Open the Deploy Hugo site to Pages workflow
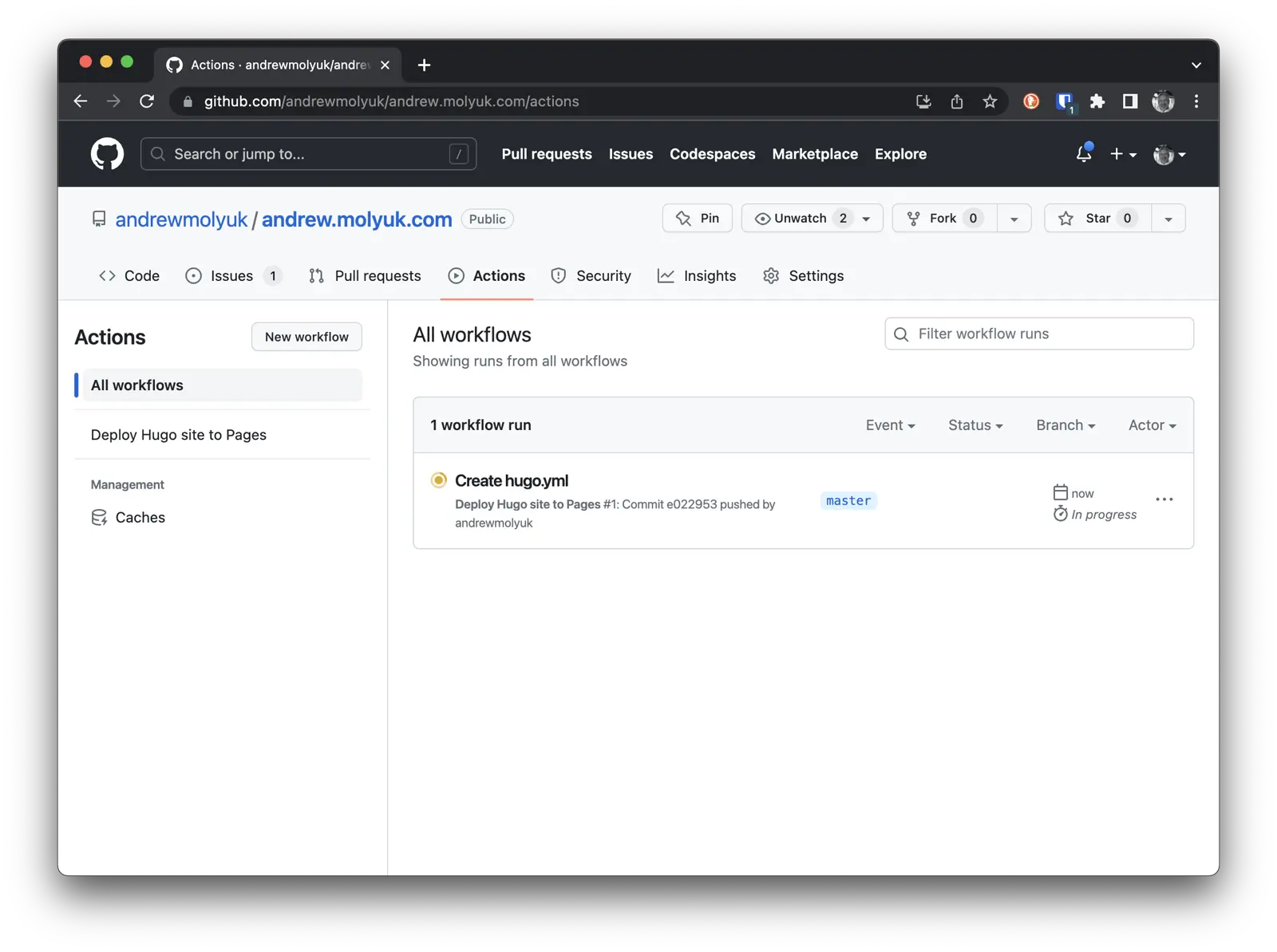1277x952 pixels. click(178, 434)
